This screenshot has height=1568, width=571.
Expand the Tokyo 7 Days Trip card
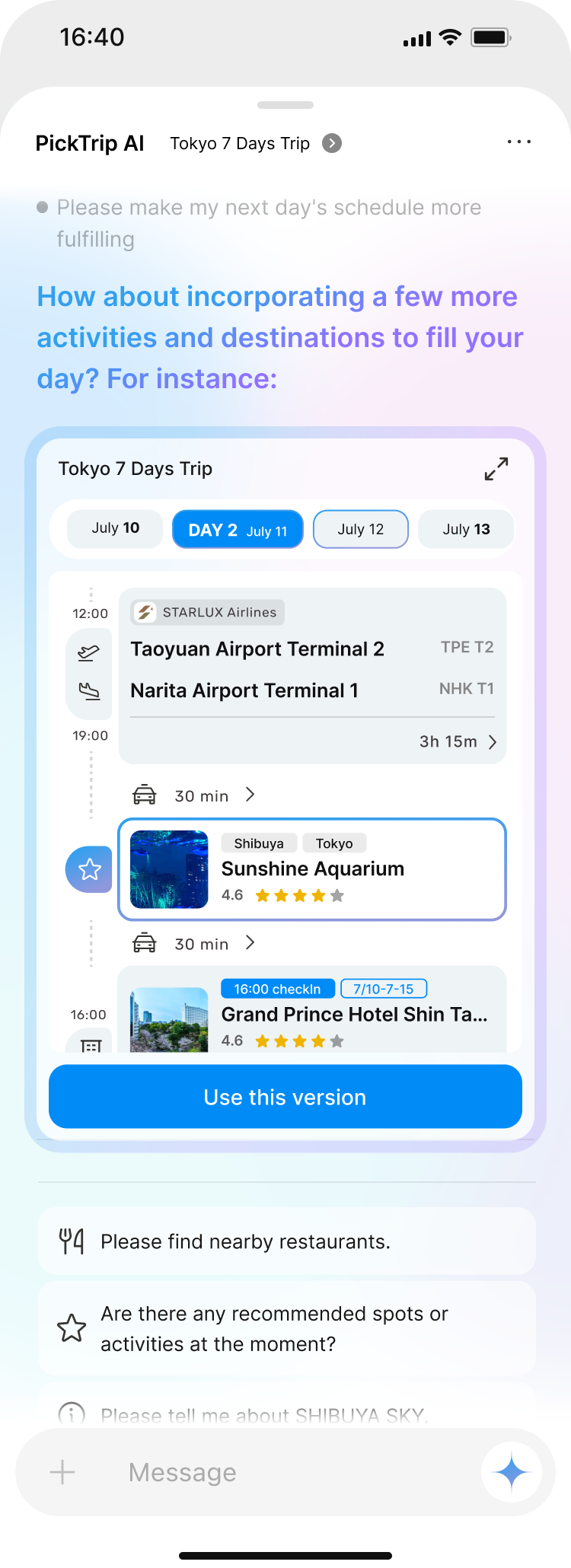(x=496, y=469)
